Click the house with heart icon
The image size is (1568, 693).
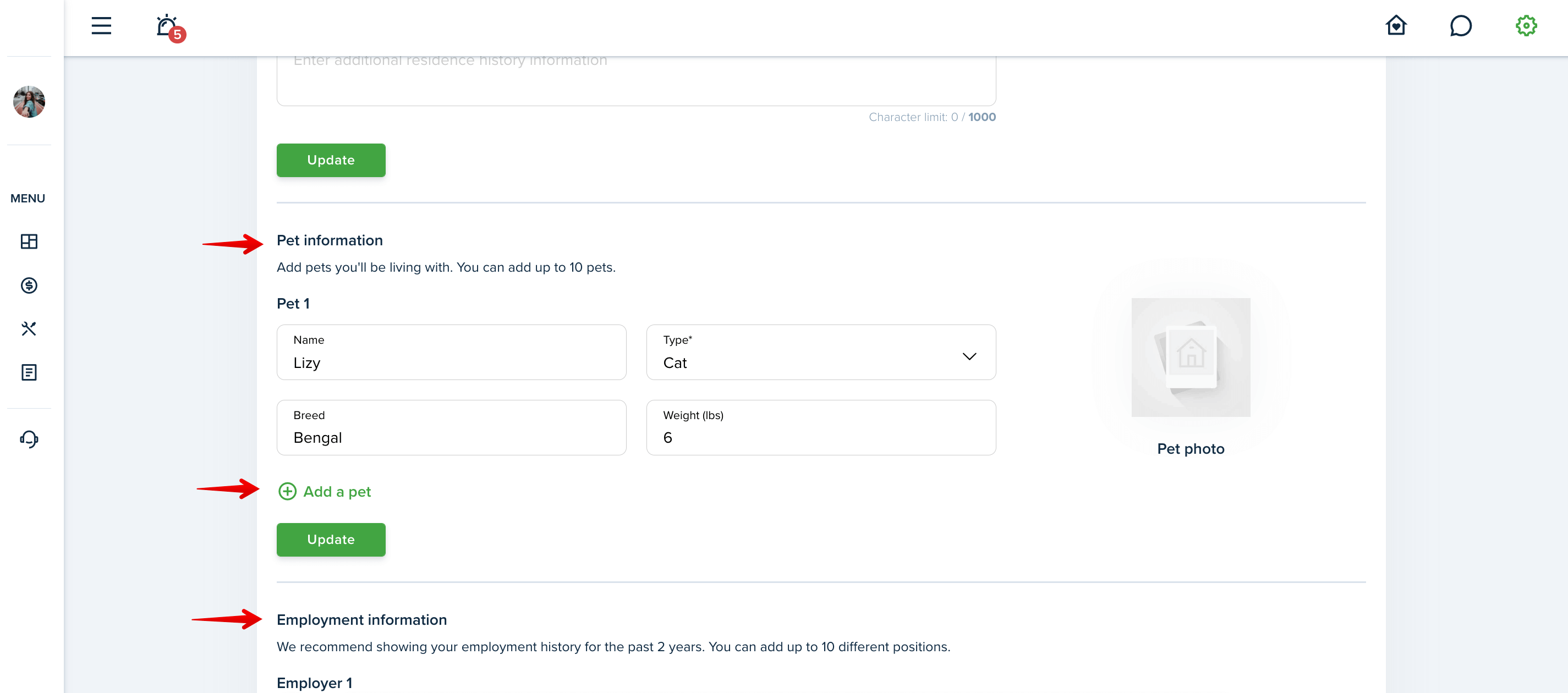(1396, 25)
